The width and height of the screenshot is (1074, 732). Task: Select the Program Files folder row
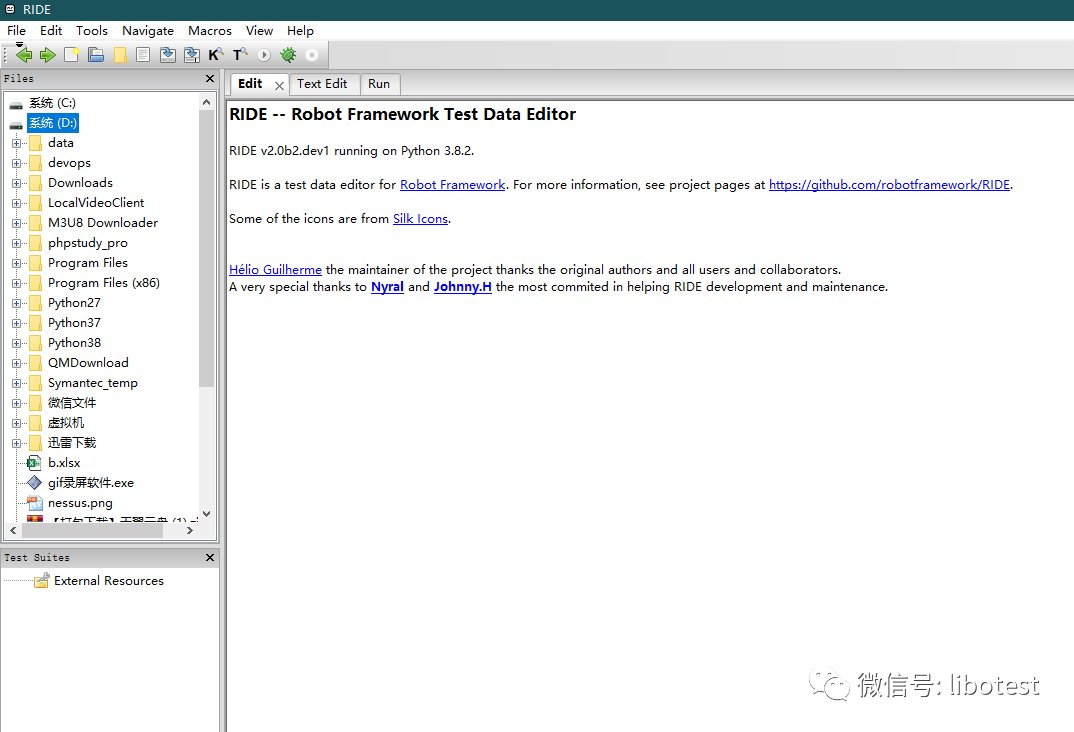pos(88,263)
